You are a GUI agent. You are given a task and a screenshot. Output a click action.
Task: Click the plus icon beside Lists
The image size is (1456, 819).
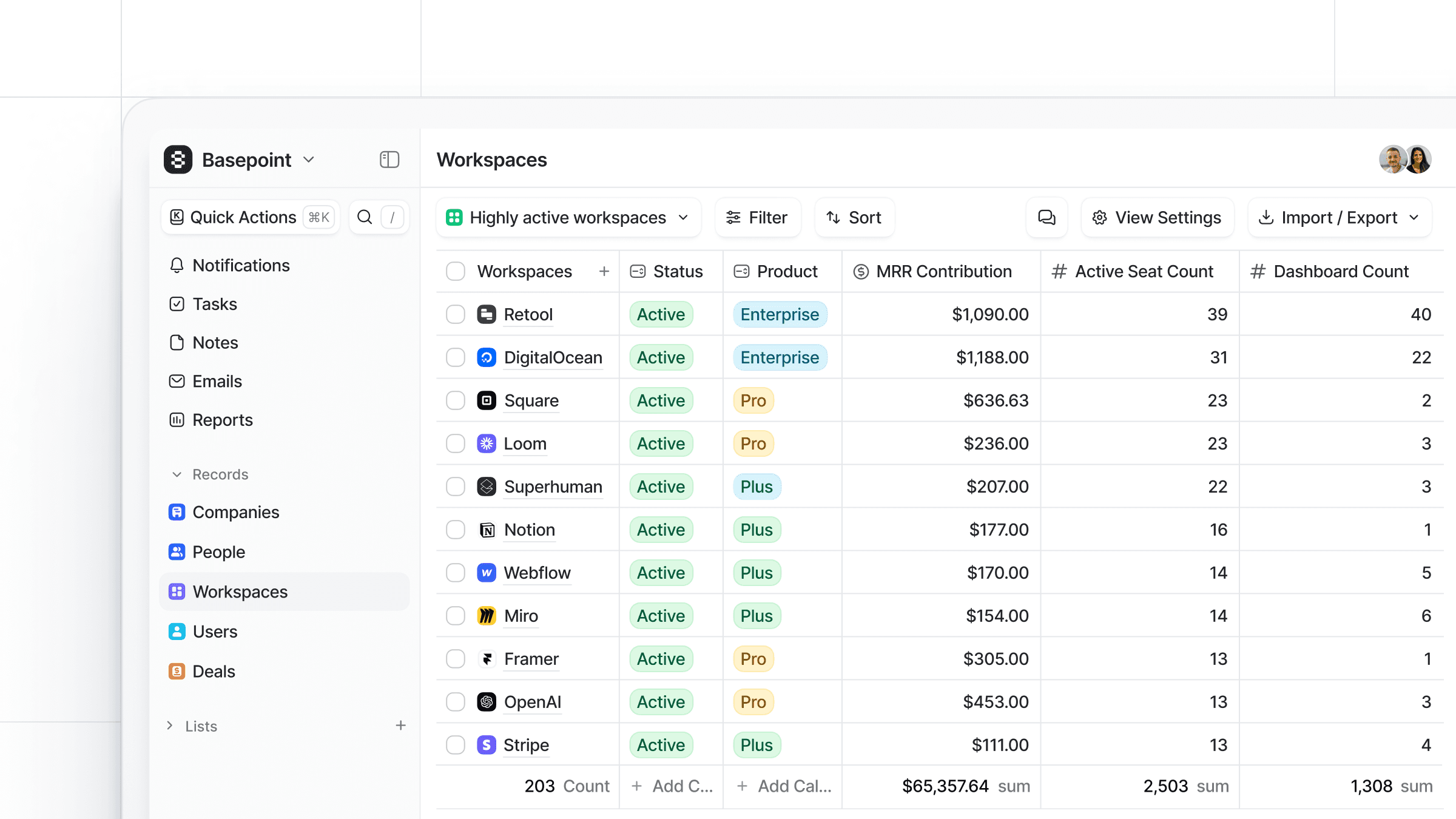click(400, 726)
